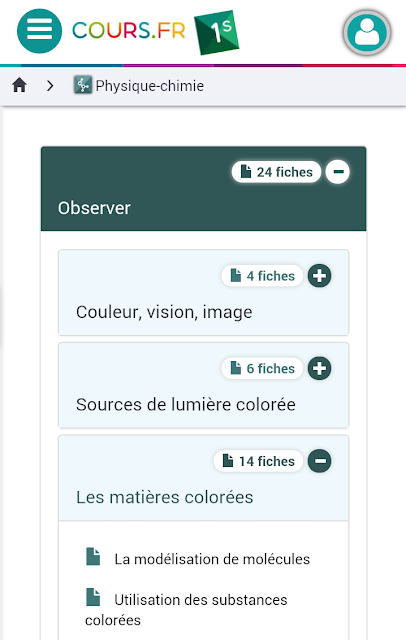
Task: Click the COURS.FR logo
Action: click(129, 31)
